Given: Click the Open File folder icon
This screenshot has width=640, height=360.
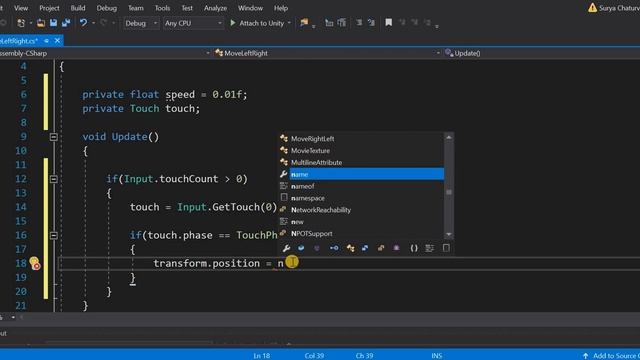Looking at the screenshot, I should [41, 23].
